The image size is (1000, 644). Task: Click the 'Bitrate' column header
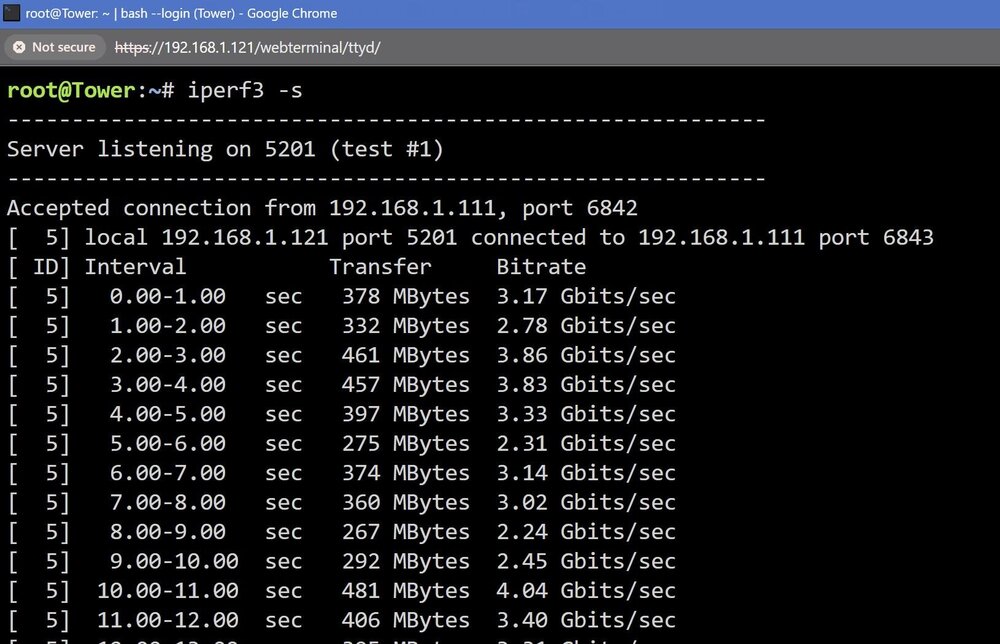tap(541, 267)
